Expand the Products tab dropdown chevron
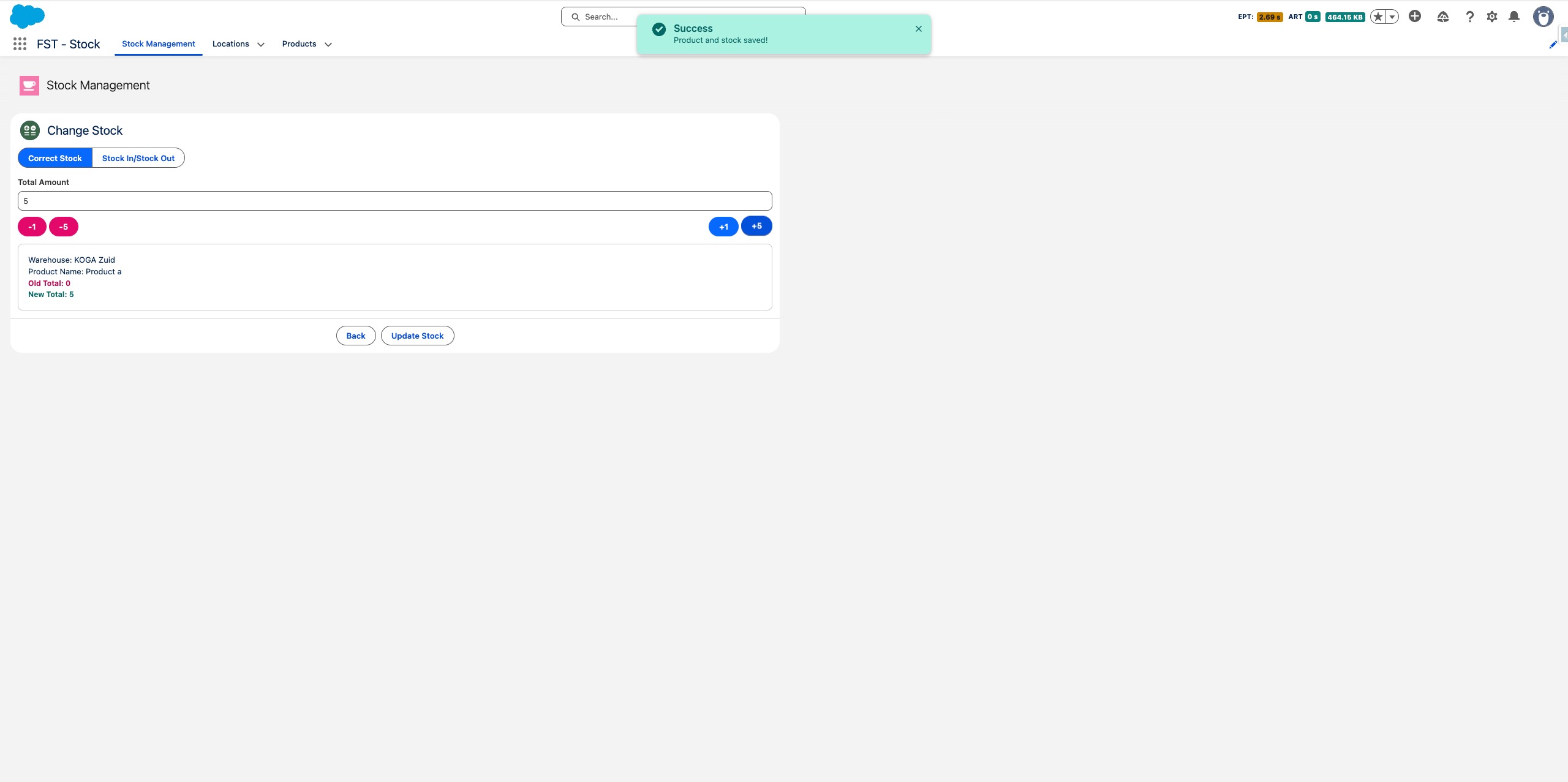This screenshot has height=782, width=1568. [328, 44]
